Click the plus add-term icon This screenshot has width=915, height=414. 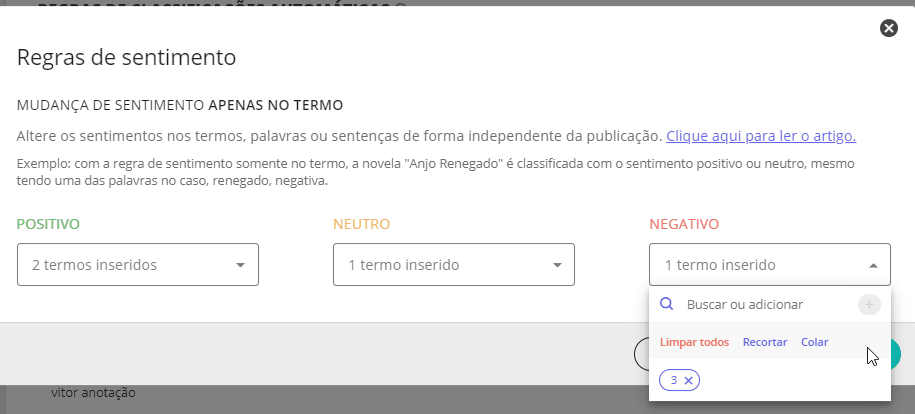click(869, 304)
